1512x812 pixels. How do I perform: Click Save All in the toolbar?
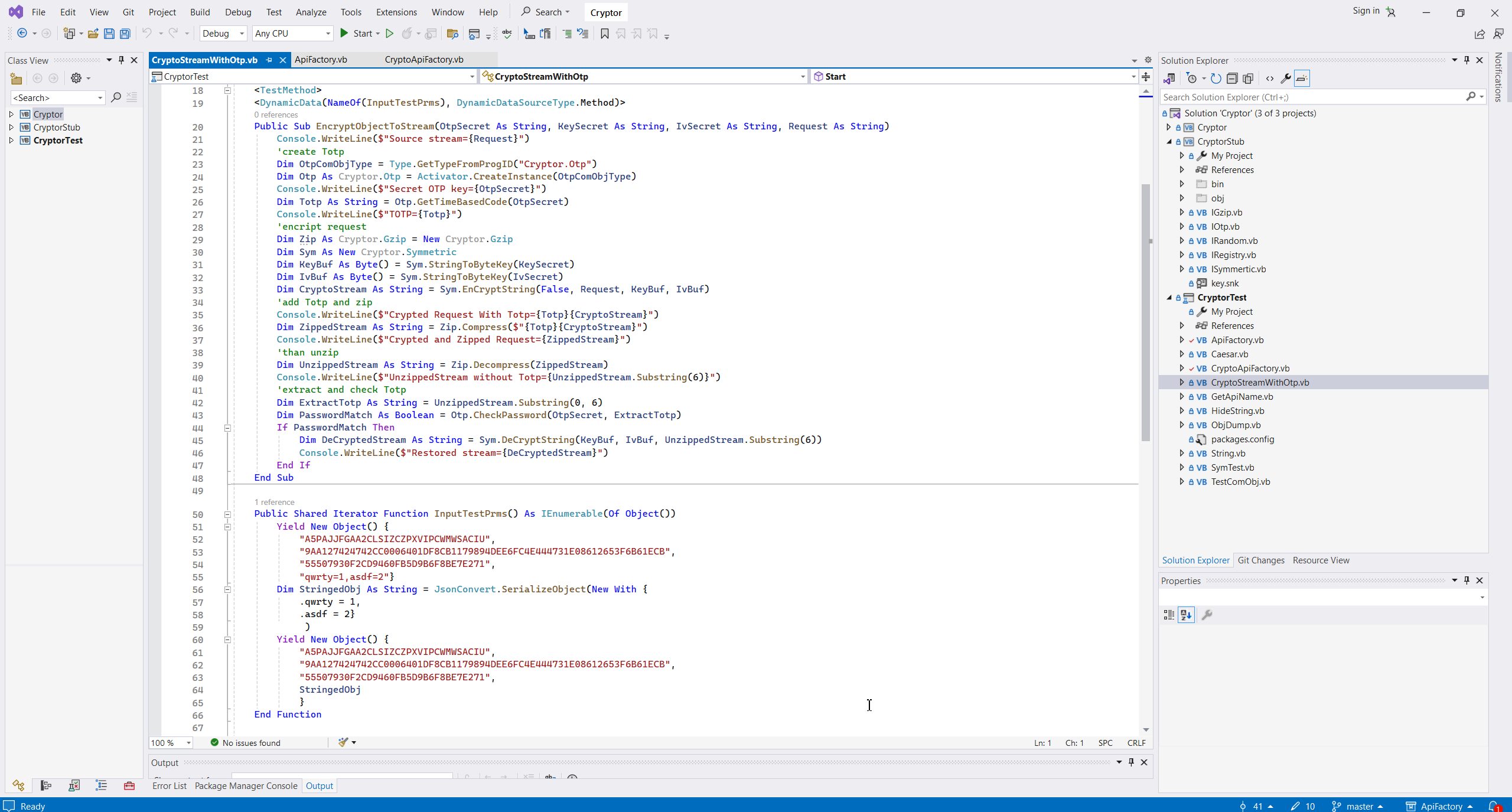[x=125, y=34]
